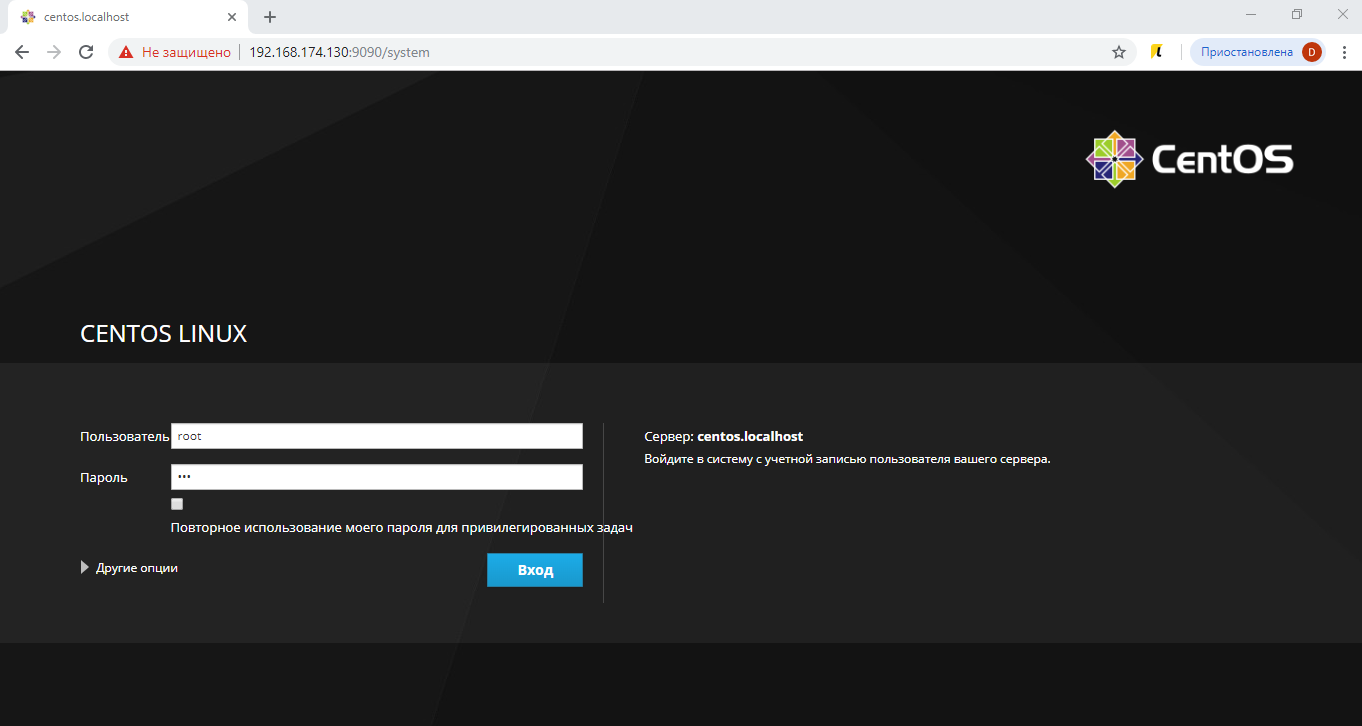Click the Не защищено security label
This screenshot has height=726, width=1362.
click(186, 52)
